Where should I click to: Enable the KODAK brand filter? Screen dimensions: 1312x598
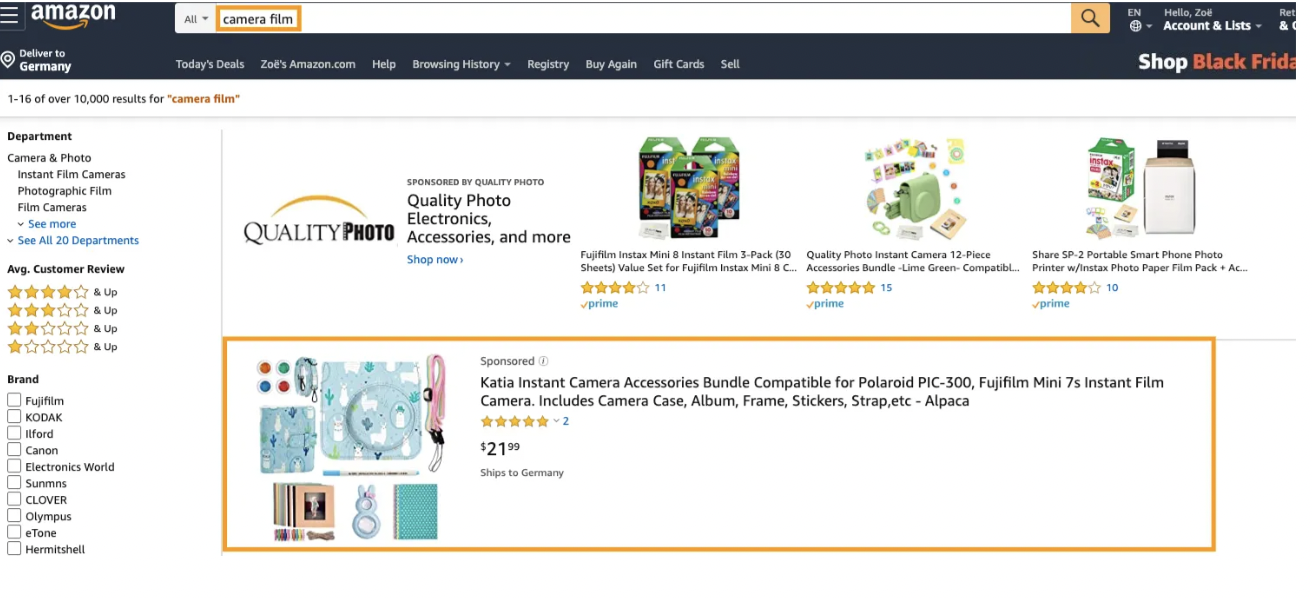(14, 417)
